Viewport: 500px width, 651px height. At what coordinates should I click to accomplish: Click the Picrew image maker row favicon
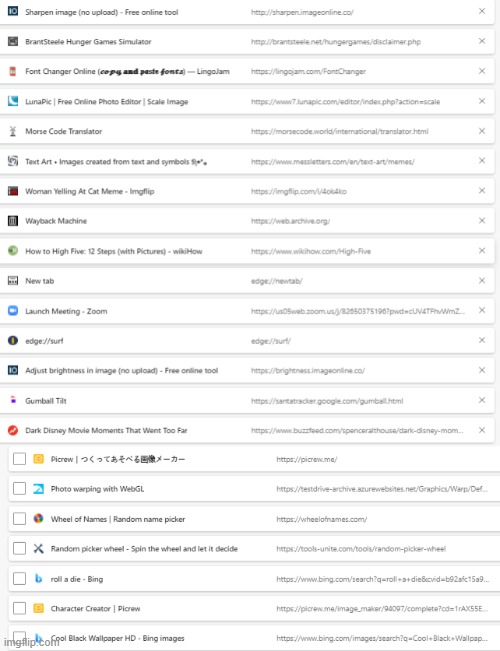tap(38, 459)
